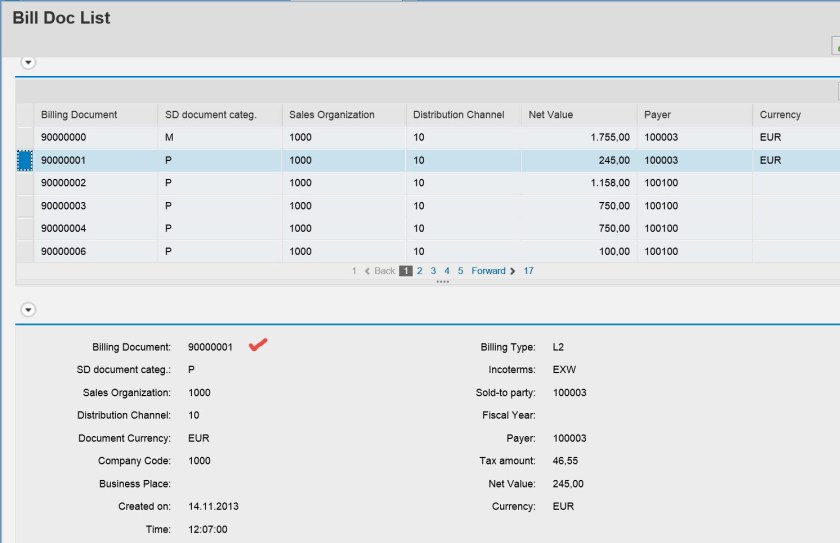840x543 pixels.
Task: Click the red checkmark beside Billing Document
Action: coord(258,346)
